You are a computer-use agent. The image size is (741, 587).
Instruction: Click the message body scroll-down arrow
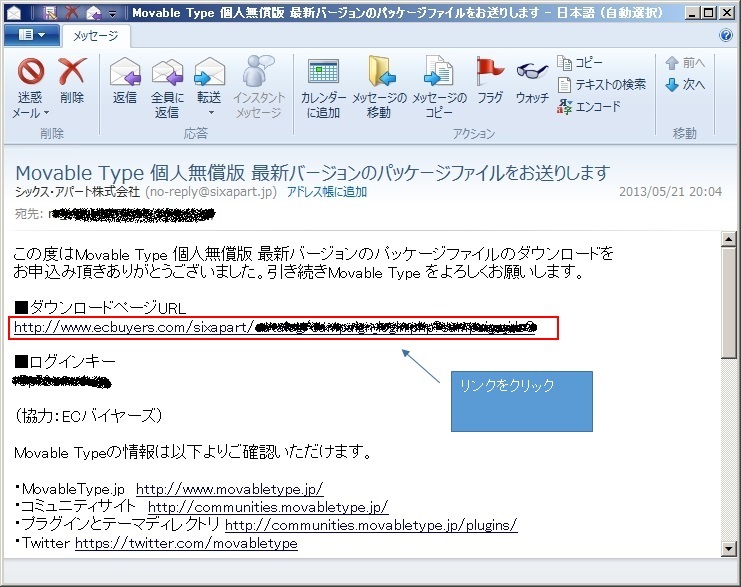pos(728,549)
